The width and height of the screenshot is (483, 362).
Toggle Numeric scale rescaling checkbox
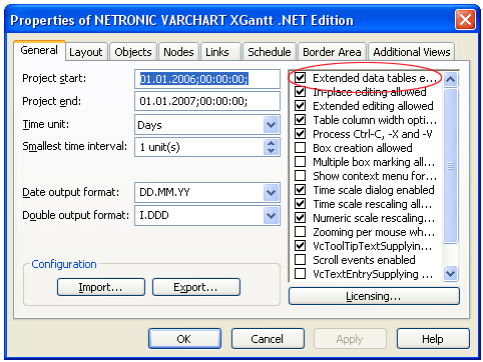pyautogui.click(x=300, y=218)
